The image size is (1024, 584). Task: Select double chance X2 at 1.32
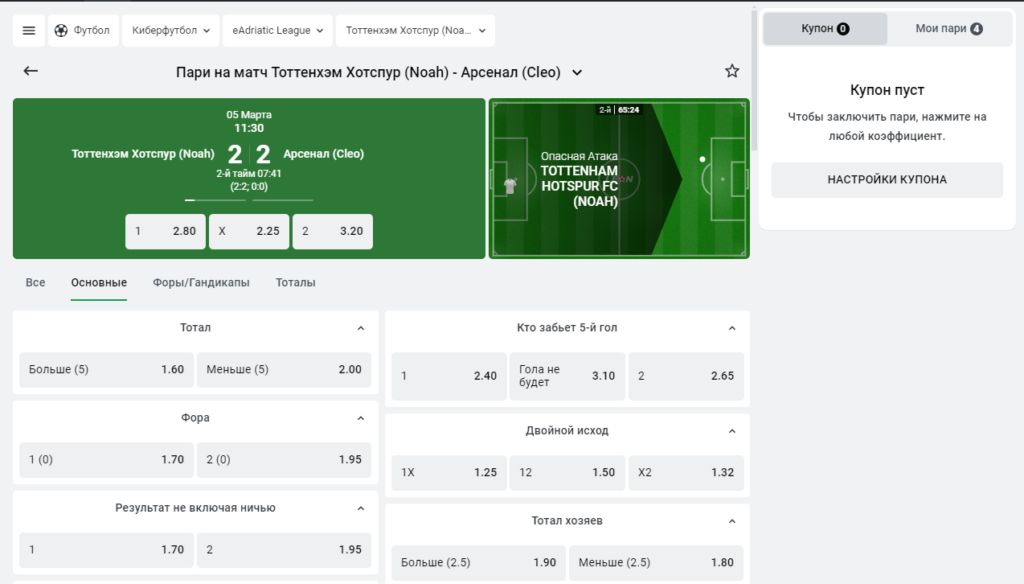pyautogui.click(x=686, y=473)
